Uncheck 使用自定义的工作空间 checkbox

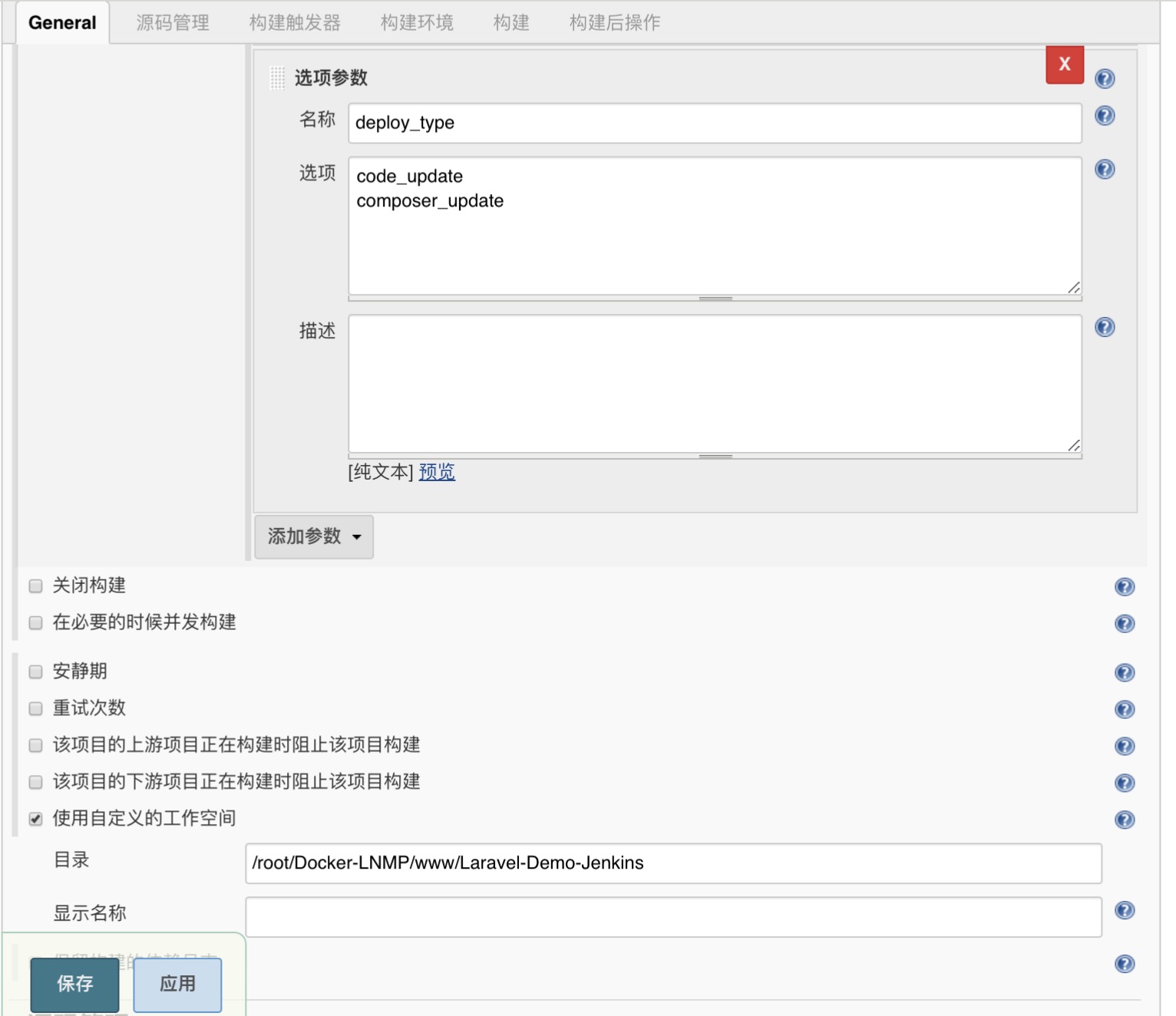[35, 820]
